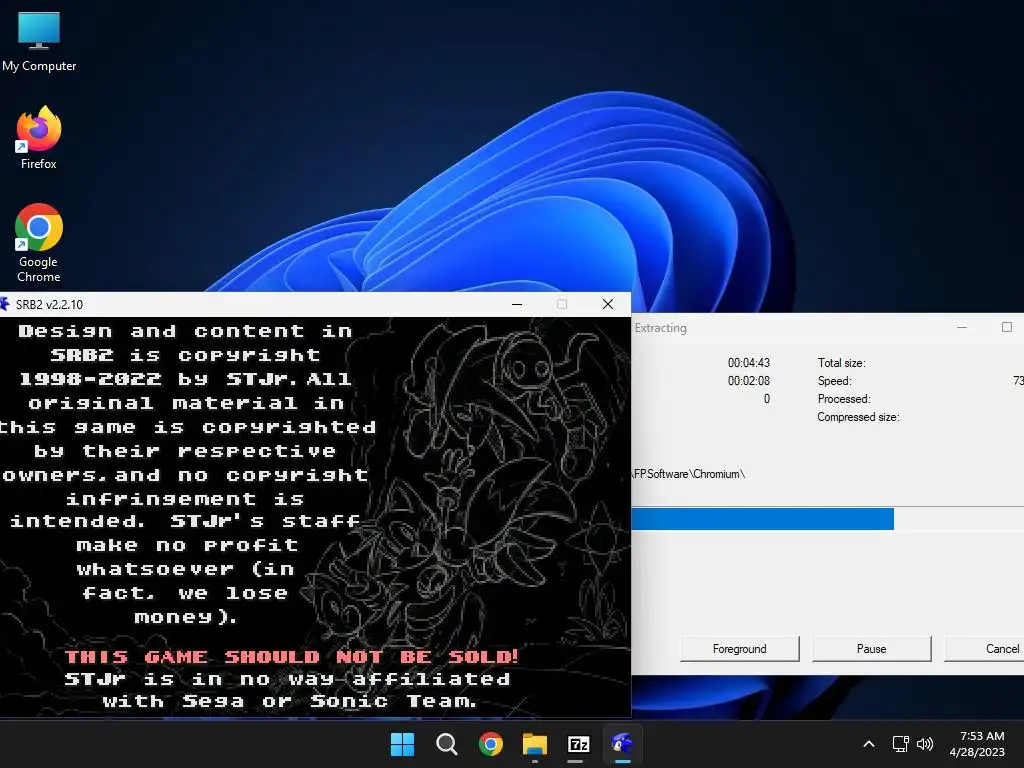Show hidden system tray icons
This screenshot has width=1024, height=768.
click(869, 744)
